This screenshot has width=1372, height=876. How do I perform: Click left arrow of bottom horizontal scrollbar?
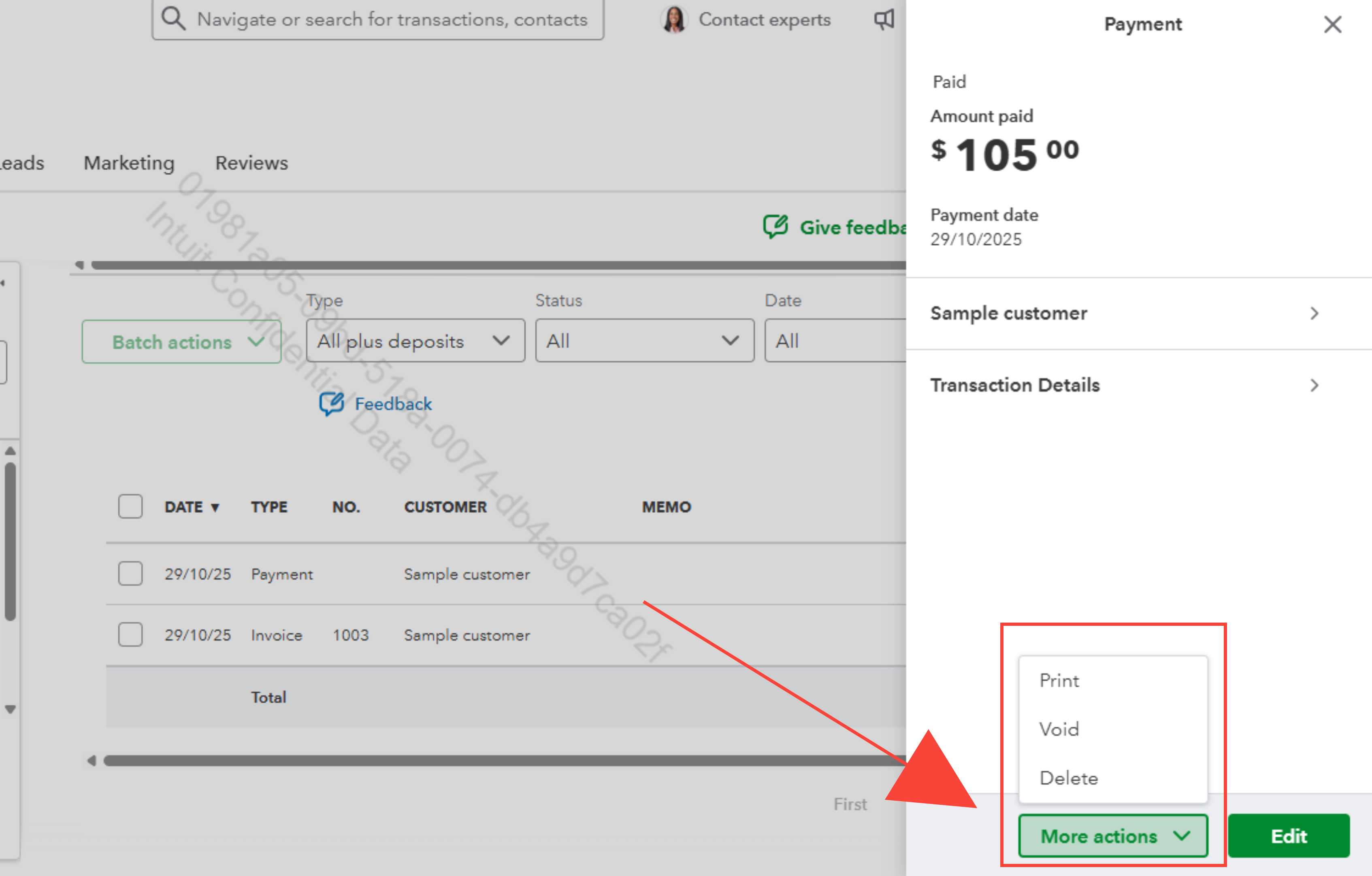tap(91, 761)
